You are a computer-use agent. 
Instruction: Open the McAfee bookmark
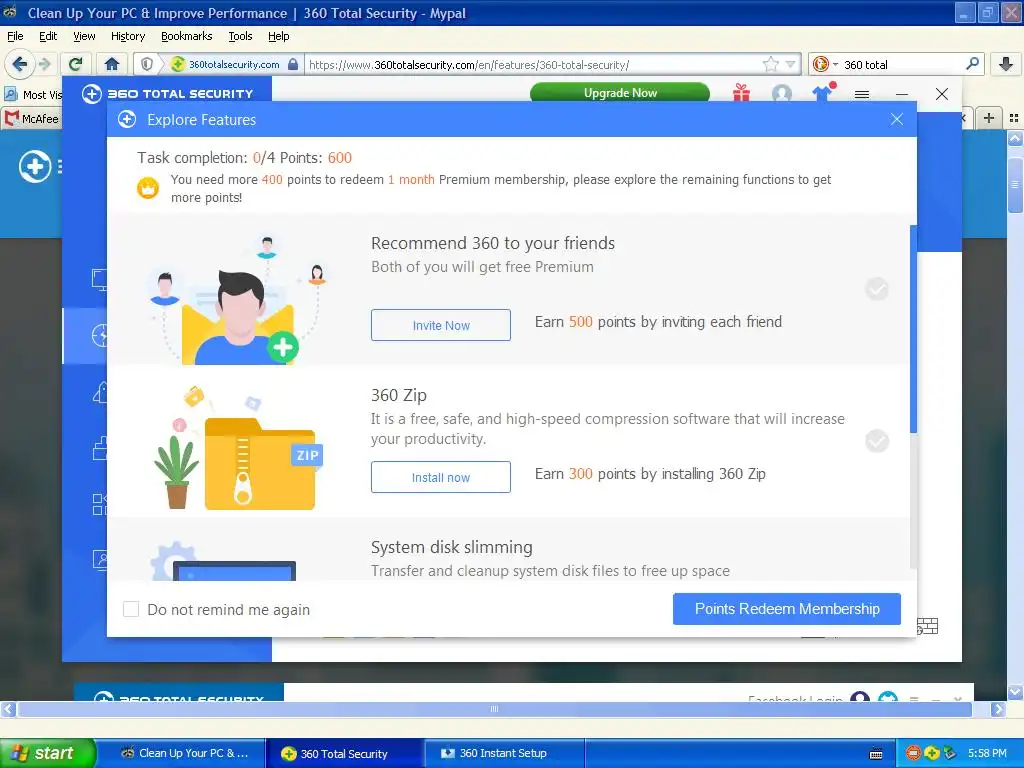coord(32,119)
